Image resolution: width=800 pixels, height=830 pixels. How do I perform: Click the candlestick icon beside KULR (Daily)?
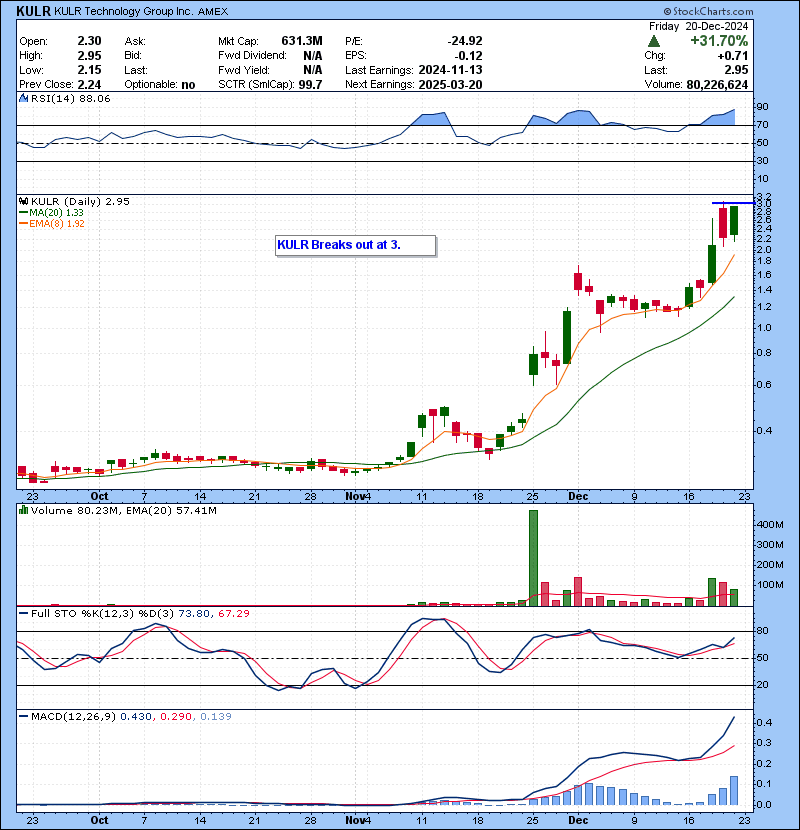click(x=23, y=201)
